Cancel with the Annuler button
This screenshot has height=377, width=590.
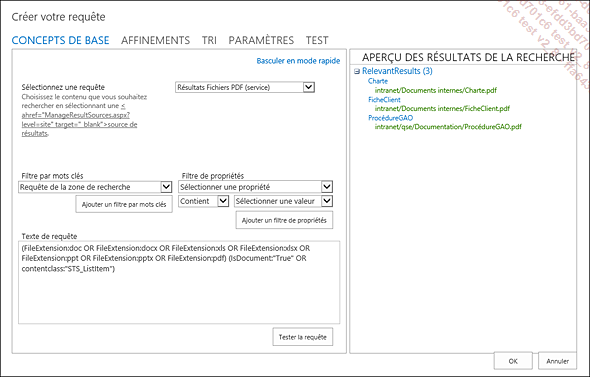tap(557, 361)
